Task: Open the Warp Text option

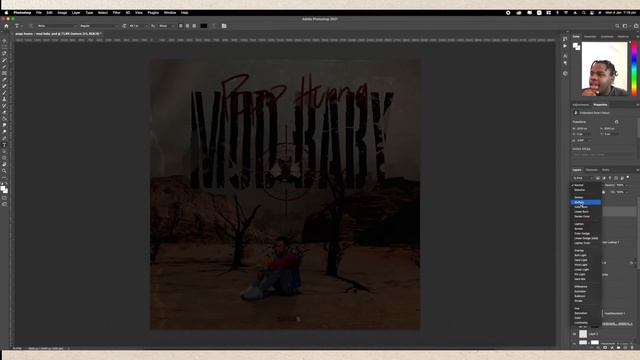Action: coord(214,26)
